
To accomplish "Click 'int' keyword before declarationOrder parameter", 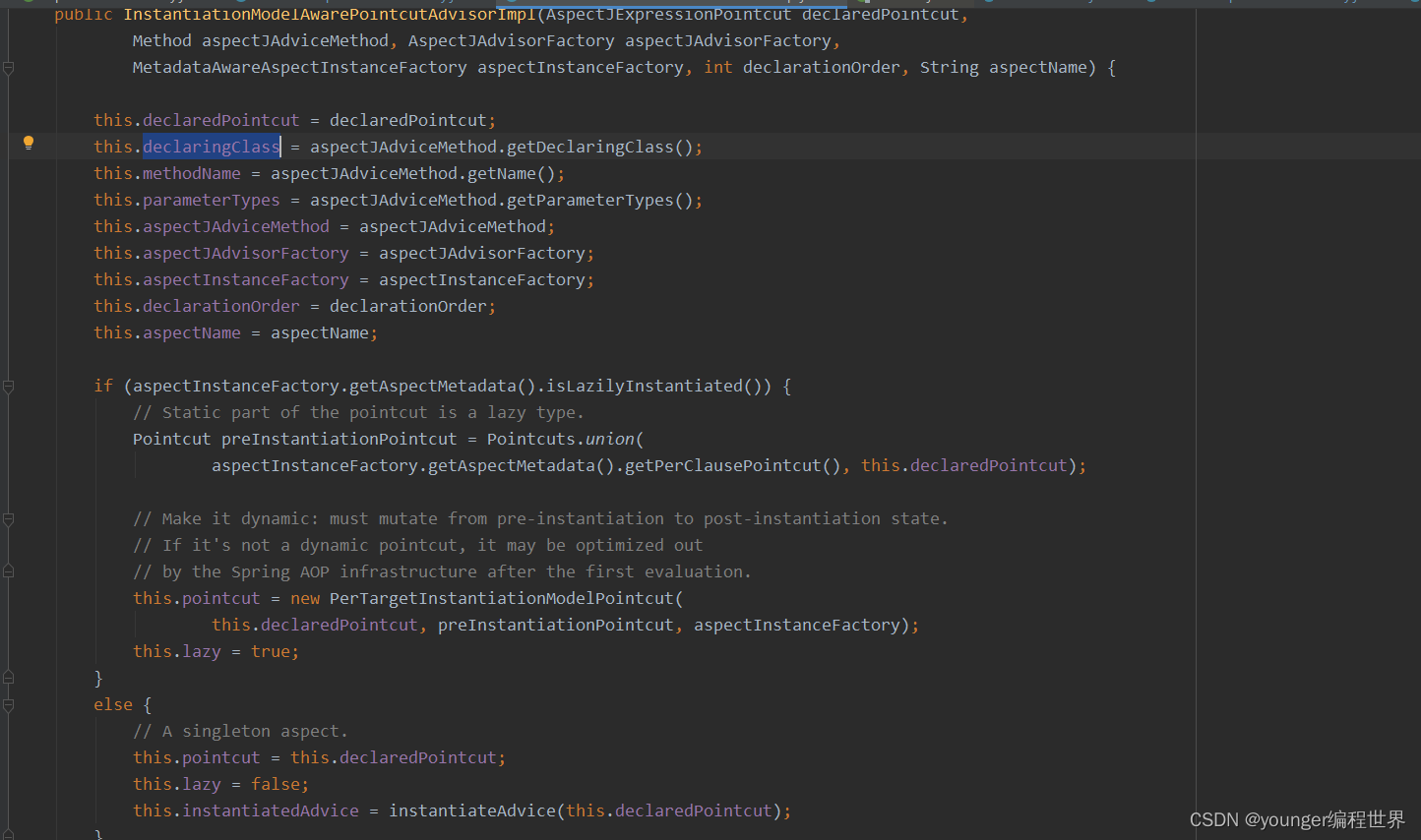I will (x=718, y=67).
